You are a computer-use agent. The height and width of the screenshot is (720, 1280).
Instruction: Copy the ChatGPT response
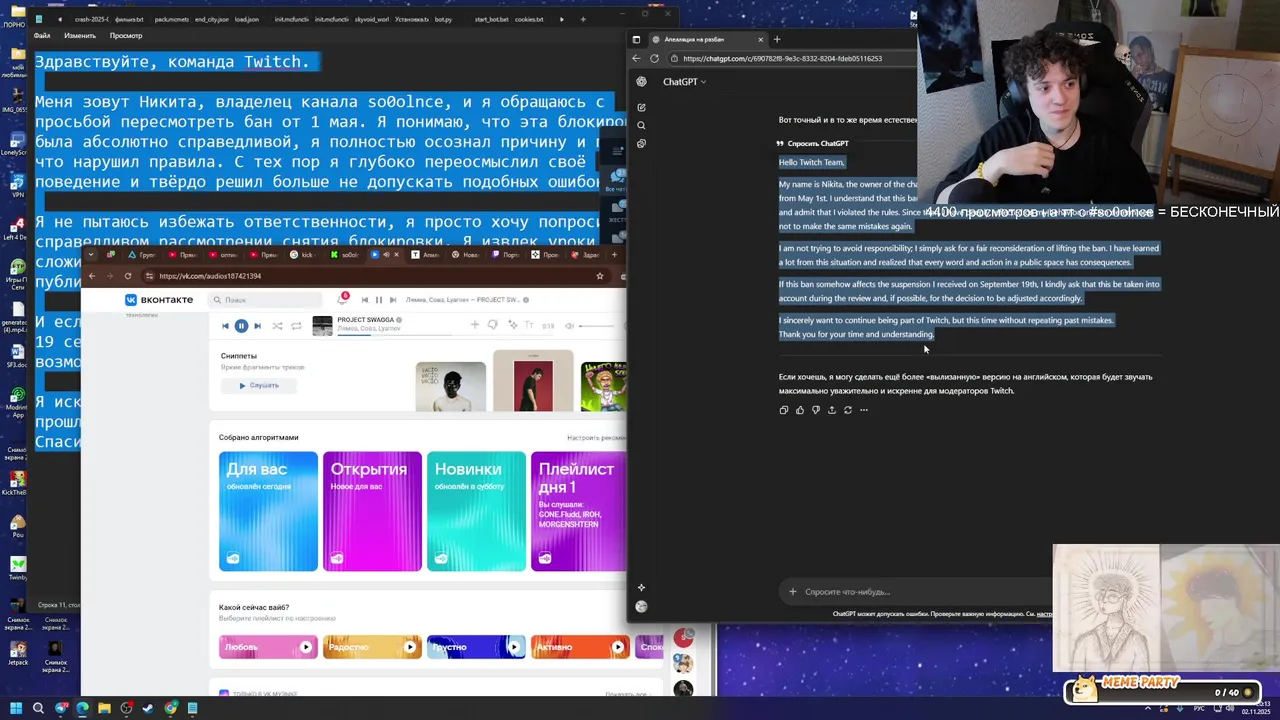pyautogui.click(x=783, y=410)
